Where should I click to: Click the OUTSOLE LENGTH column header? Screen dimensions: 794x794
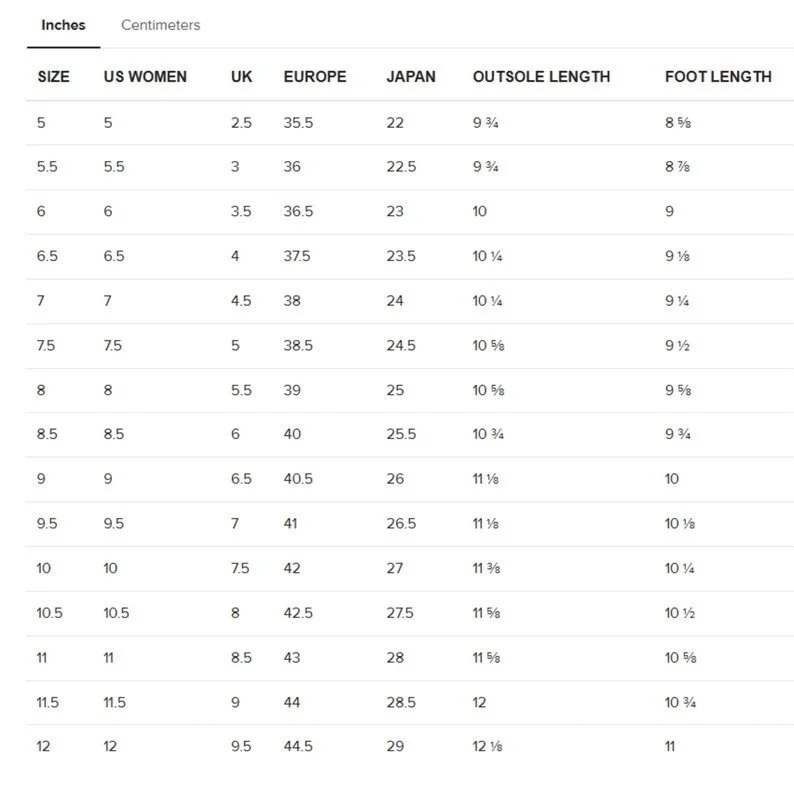pyautogui.click(x=541, y=76)
